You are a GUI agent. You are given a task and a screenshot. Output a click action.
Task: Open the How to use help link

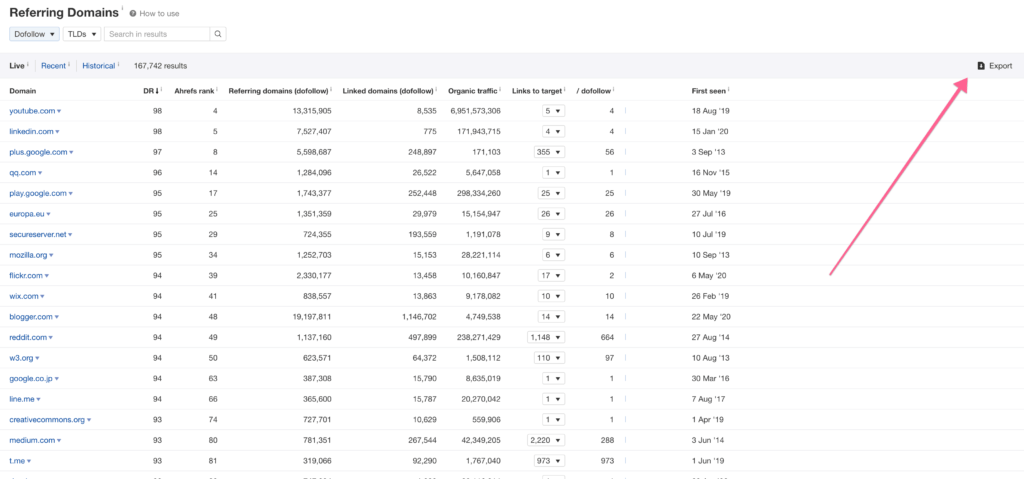pyautogui.click(x=159, y=13)
